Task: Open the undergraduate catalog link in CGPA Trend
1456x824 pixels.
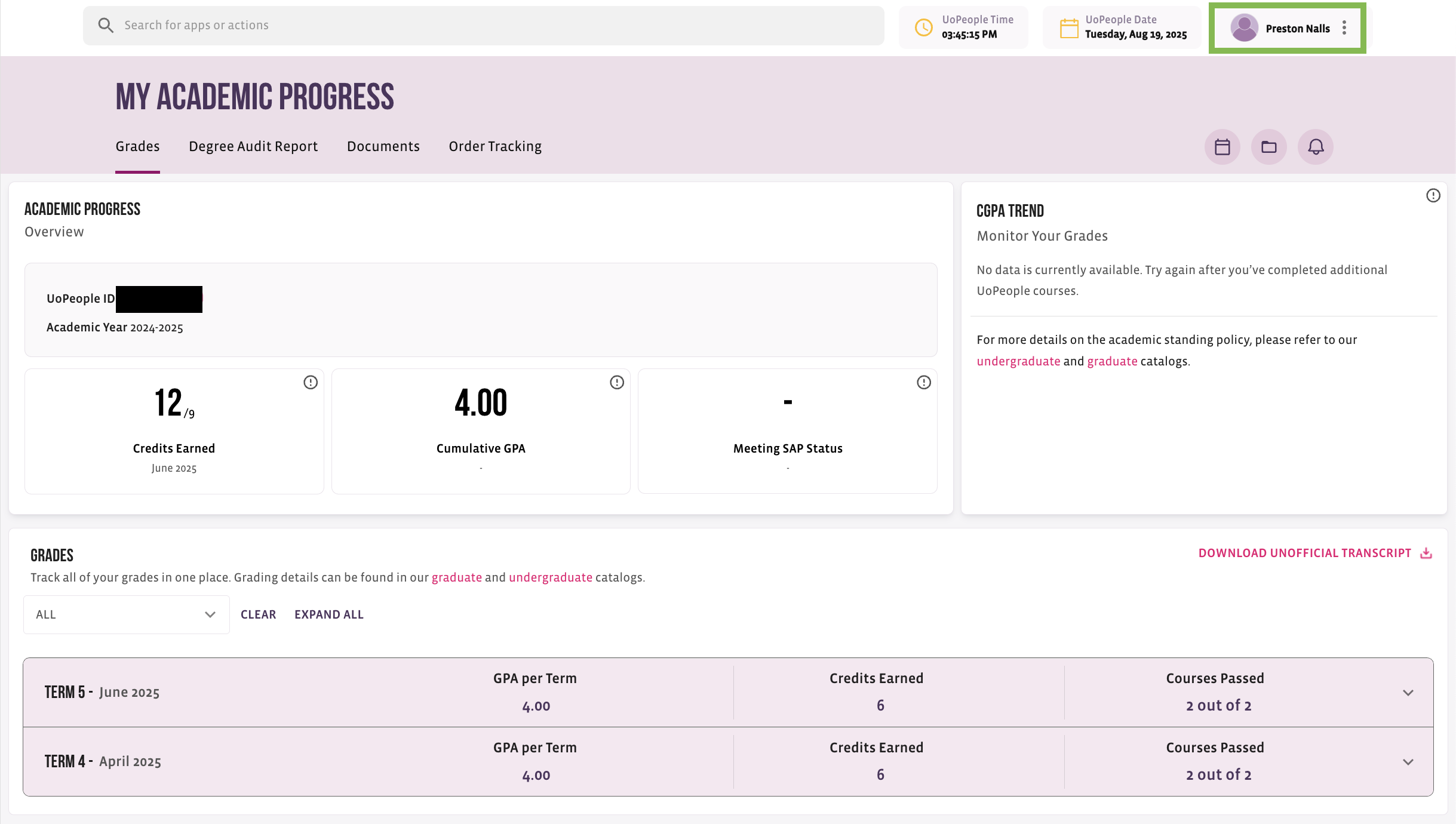Action: click(1018, 361)
